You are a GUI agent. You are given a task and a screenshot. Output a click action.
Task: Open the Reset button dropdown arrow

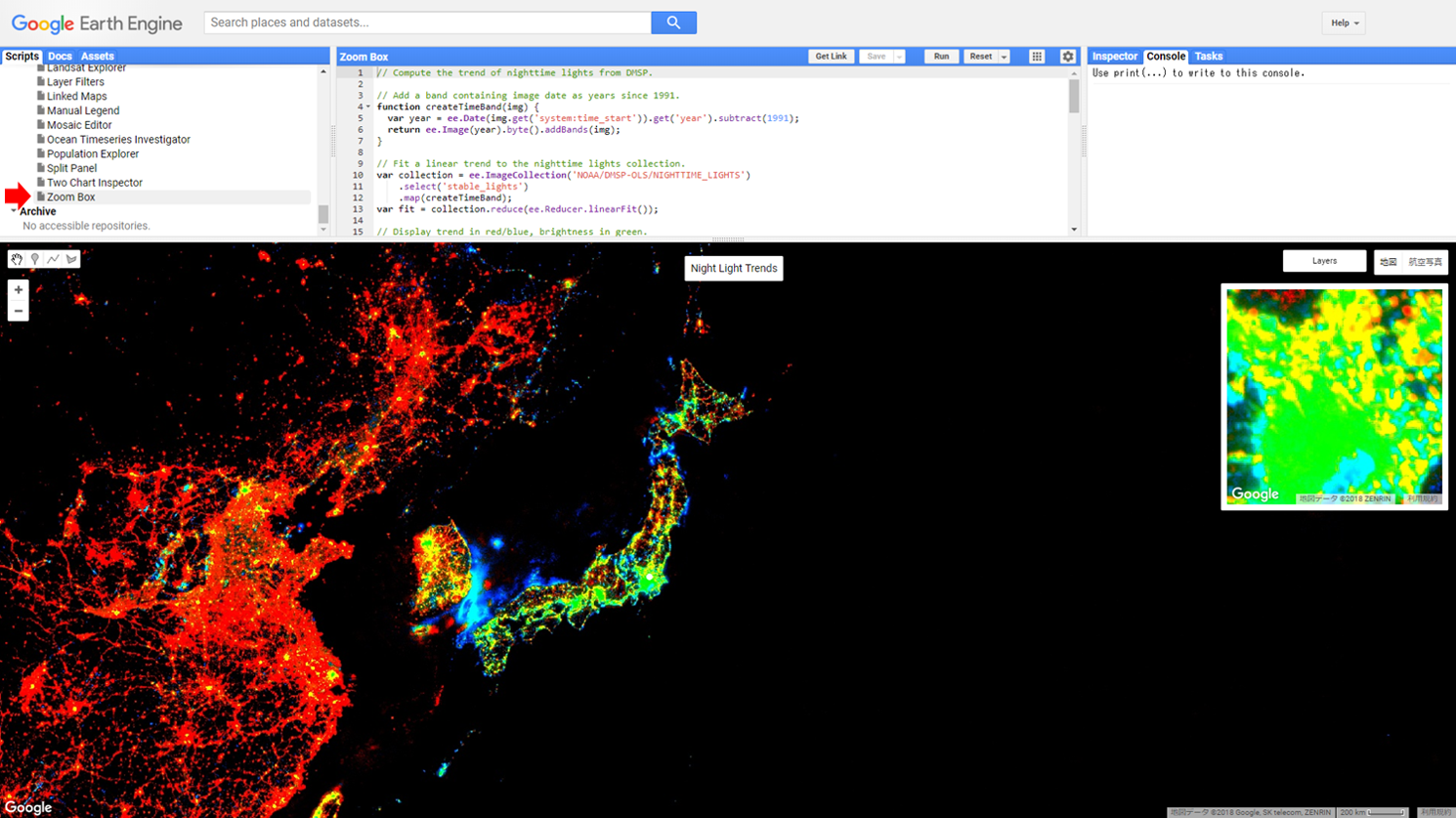pos(1004,57)
